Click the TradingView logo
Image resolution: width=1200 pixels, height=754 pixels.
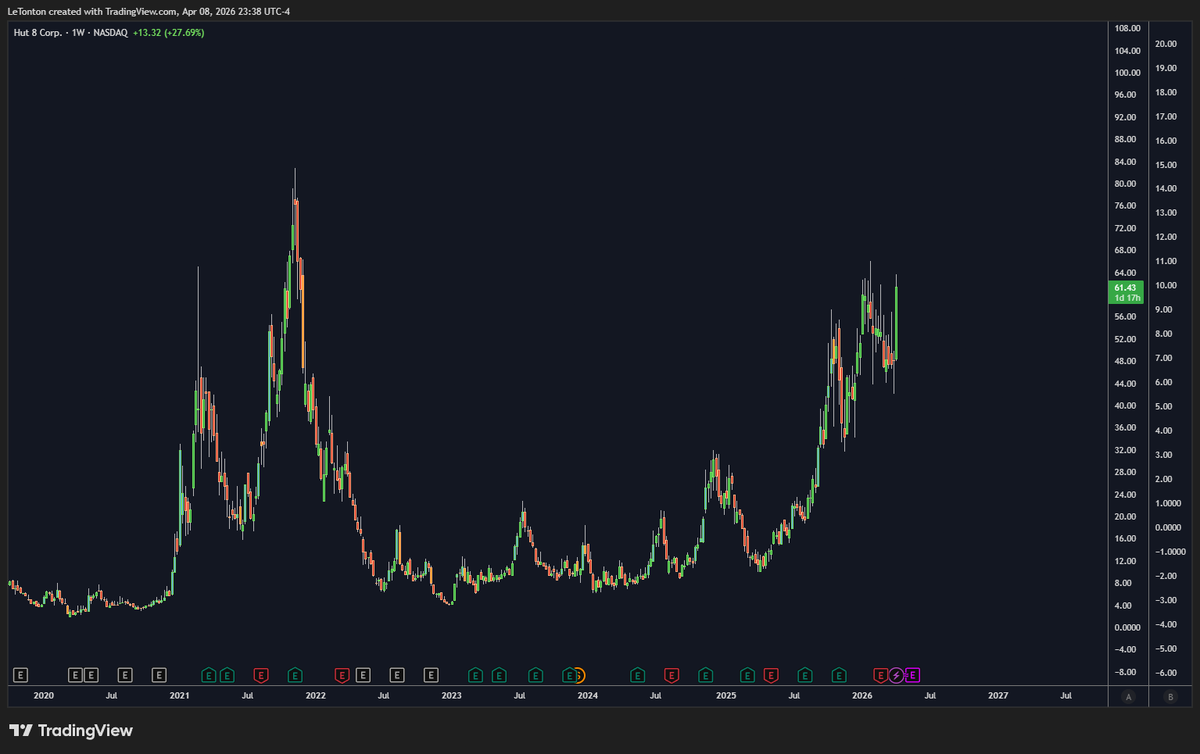point(71,731)
